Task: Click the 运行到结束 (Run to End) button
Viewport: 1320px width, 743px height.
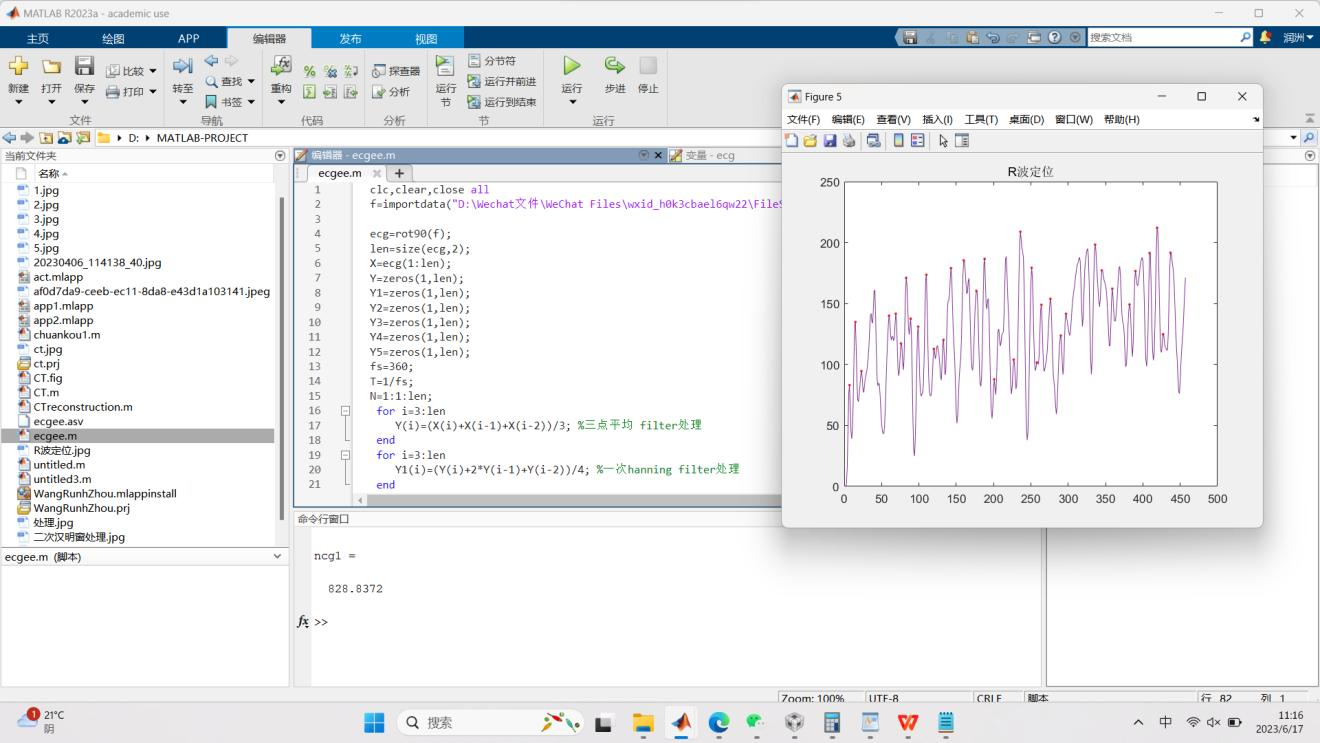Action: coord(502,101)
